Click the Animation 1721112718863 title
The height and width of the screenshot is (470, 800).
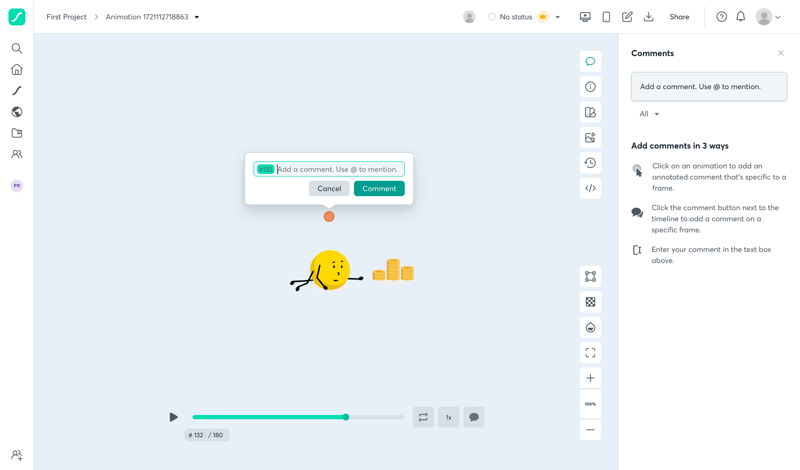(x=147, y=17)
